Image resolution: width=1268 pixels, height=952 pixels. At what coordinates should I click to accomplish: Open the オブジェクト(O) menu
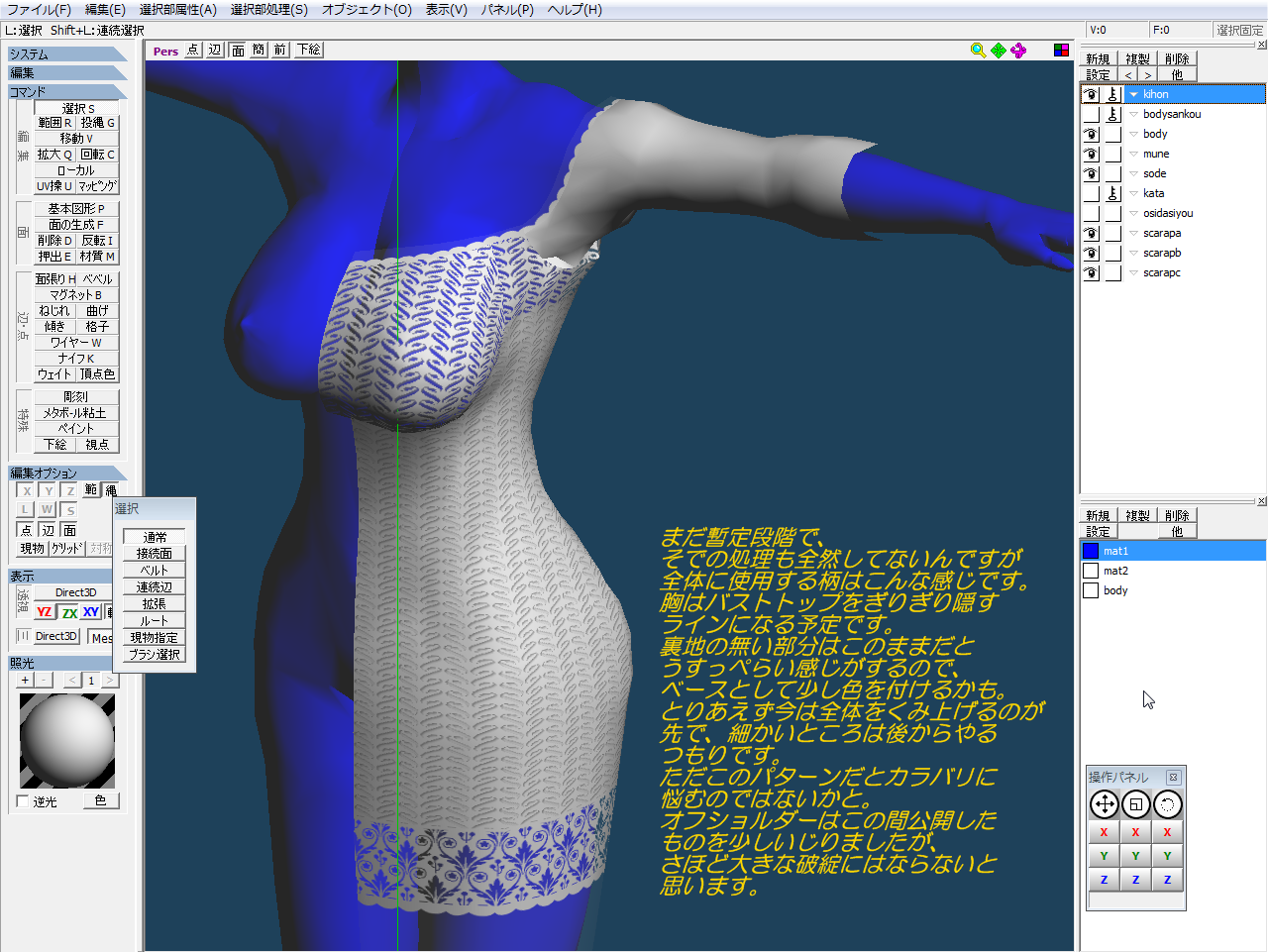pyautogui.click(x=366, y=10)
